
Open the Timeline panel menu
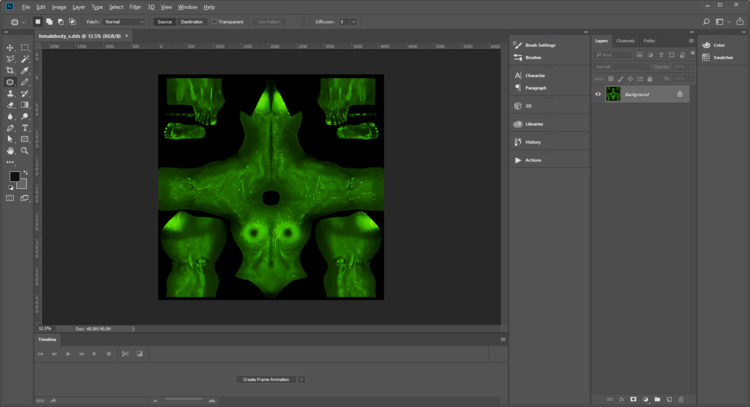pyautogui.click(x=503, y=340)
